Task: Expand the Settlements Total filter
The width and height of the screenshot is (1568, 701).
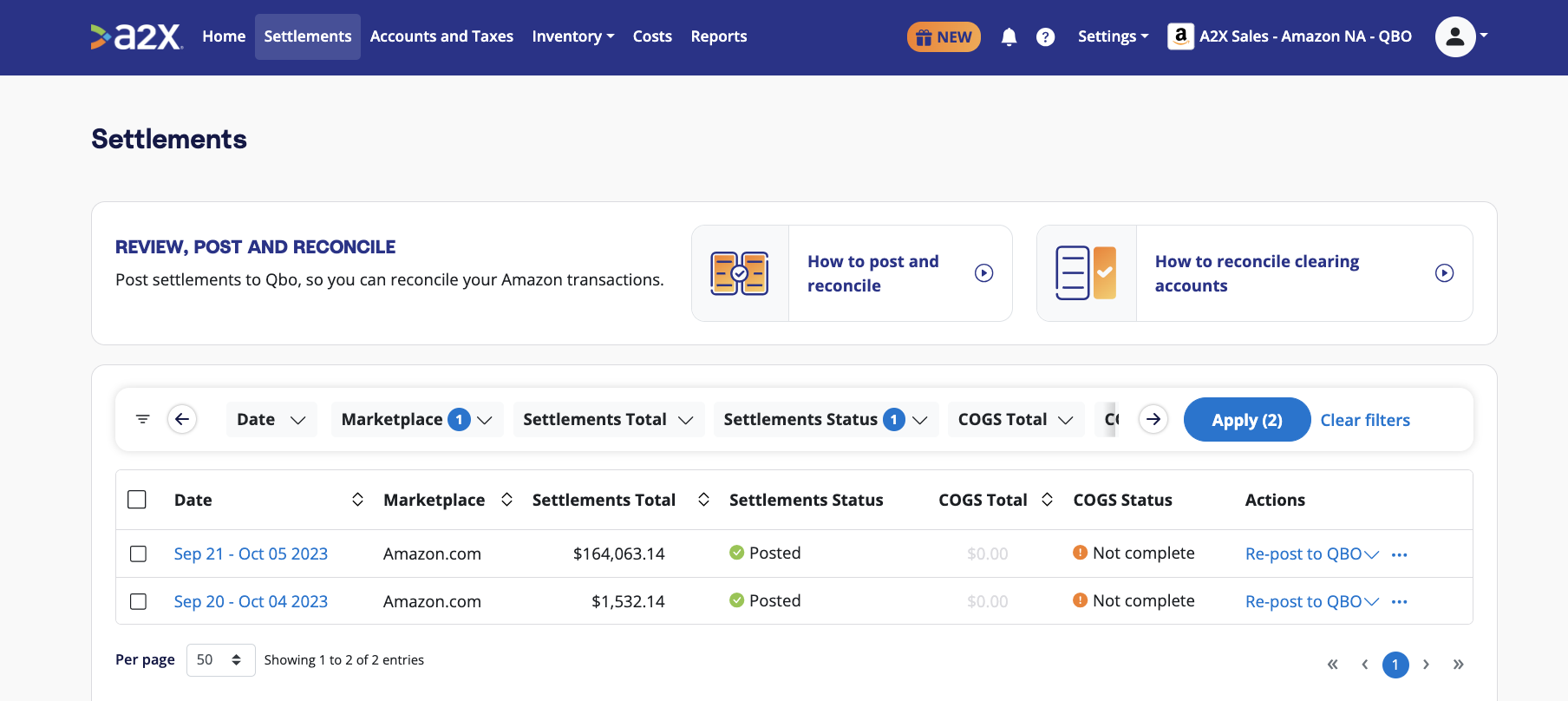Action: coord(609,419)
